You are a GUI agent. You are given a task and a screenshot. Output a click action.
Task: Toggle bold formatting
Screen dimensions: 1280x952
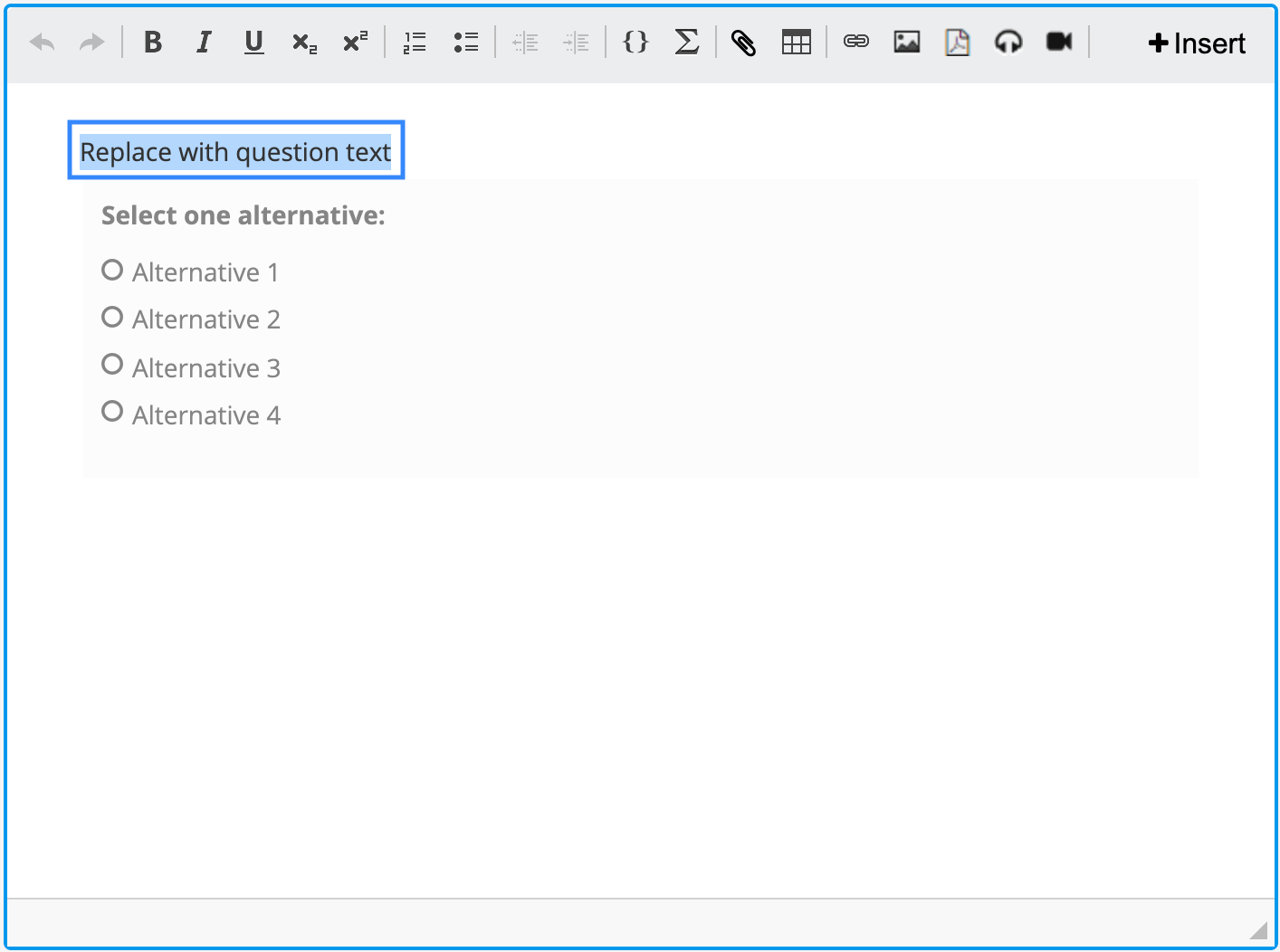click(153, 43)
